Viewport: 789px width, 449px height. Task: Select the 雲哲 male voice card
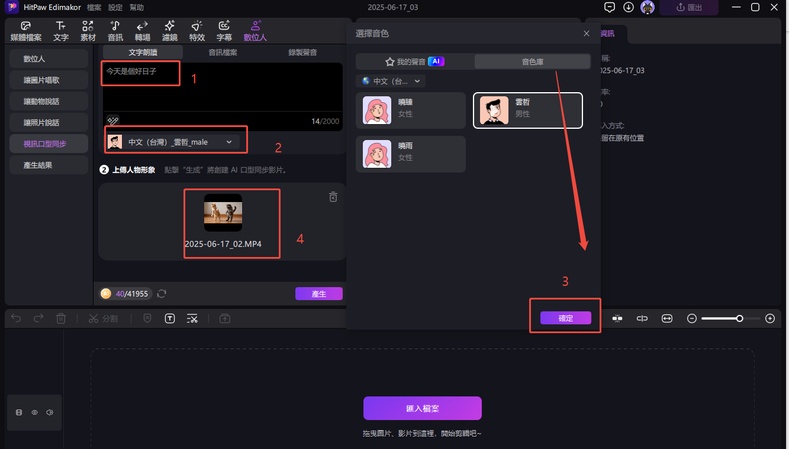tap(527, 110)
